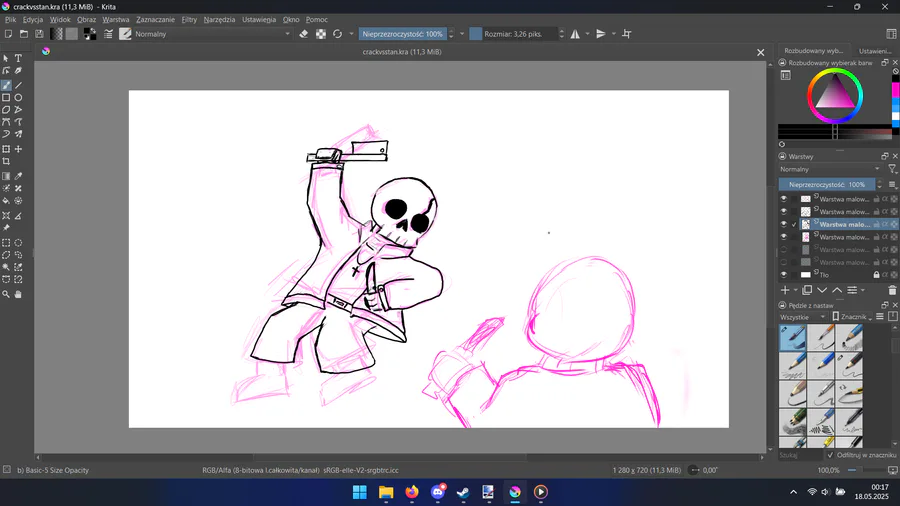This screenshot has height=506, width=900.
Task: Toggle horizontal mirror tool
Action: (x=575, y=34)
